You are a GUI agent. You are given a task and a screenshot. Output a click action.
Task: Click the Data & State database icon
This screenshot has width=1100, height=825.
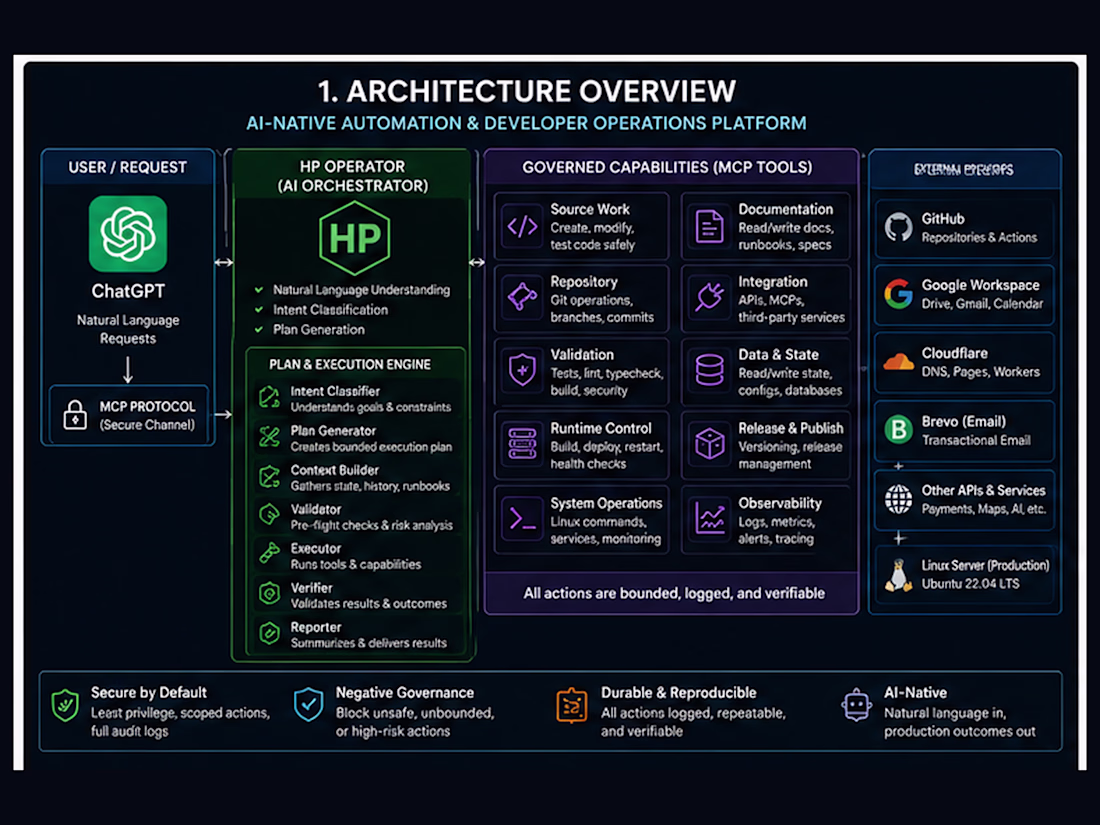709,370
